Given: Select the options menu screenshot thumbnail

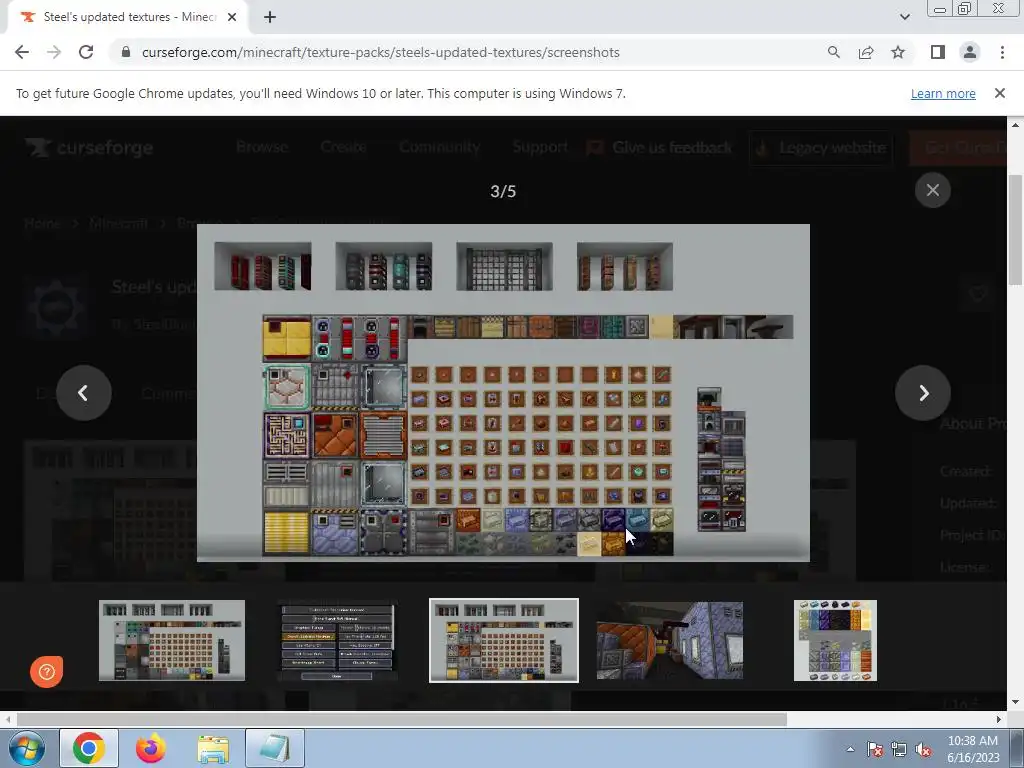Looking at the screenshot, I should coord(337,641).
